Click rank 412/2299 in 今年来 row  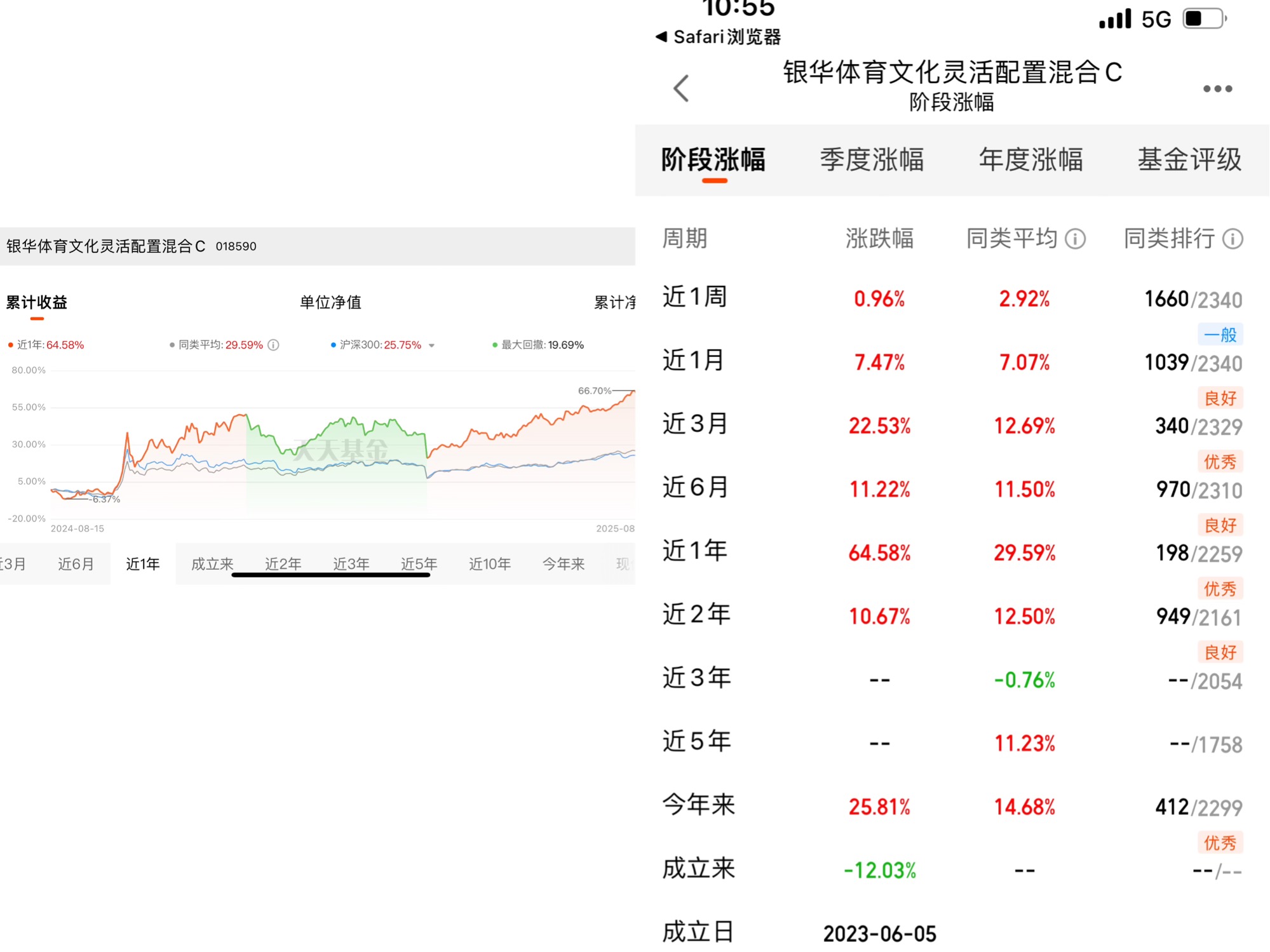click(x=1199, y=807)
